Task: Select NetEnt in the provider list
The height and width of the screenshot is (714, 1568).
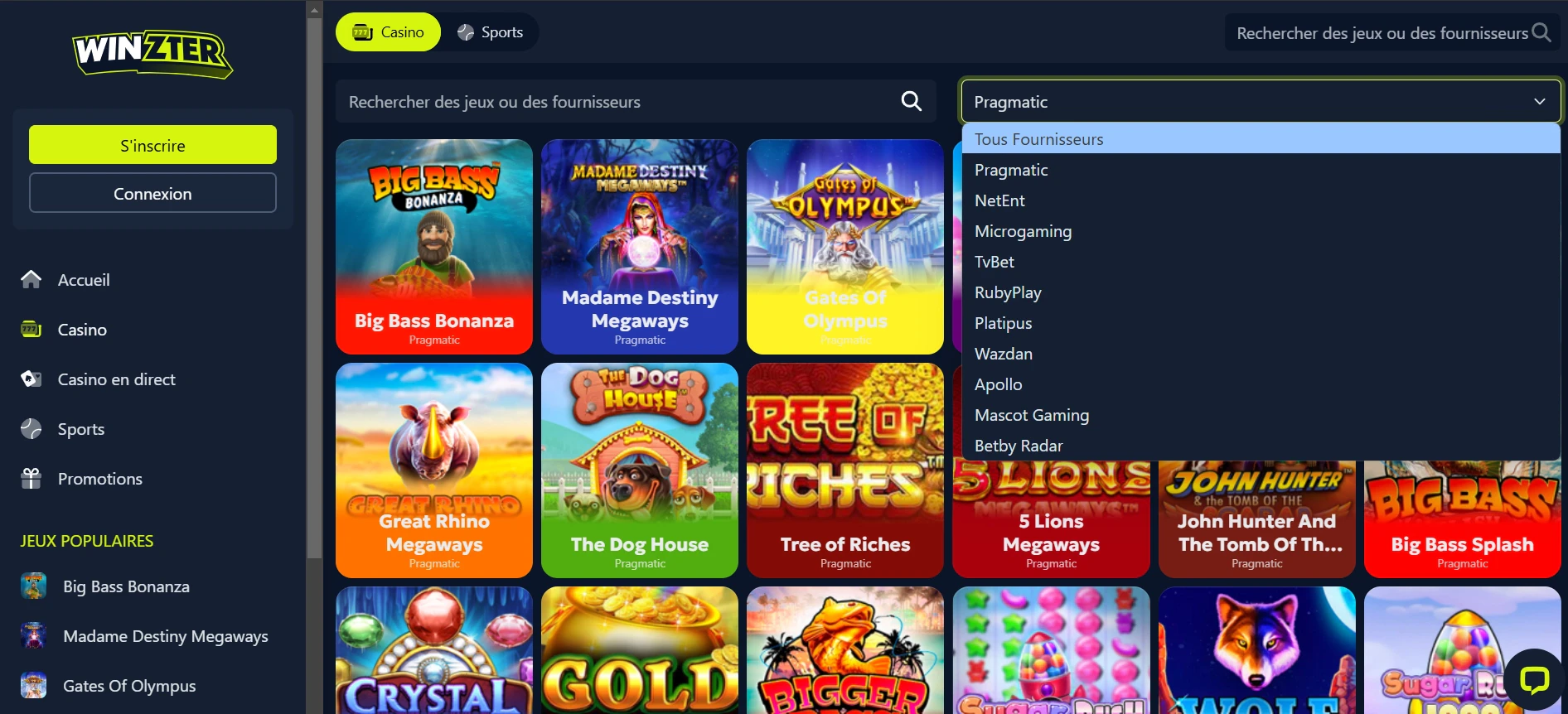Action: pos(1261,200)
